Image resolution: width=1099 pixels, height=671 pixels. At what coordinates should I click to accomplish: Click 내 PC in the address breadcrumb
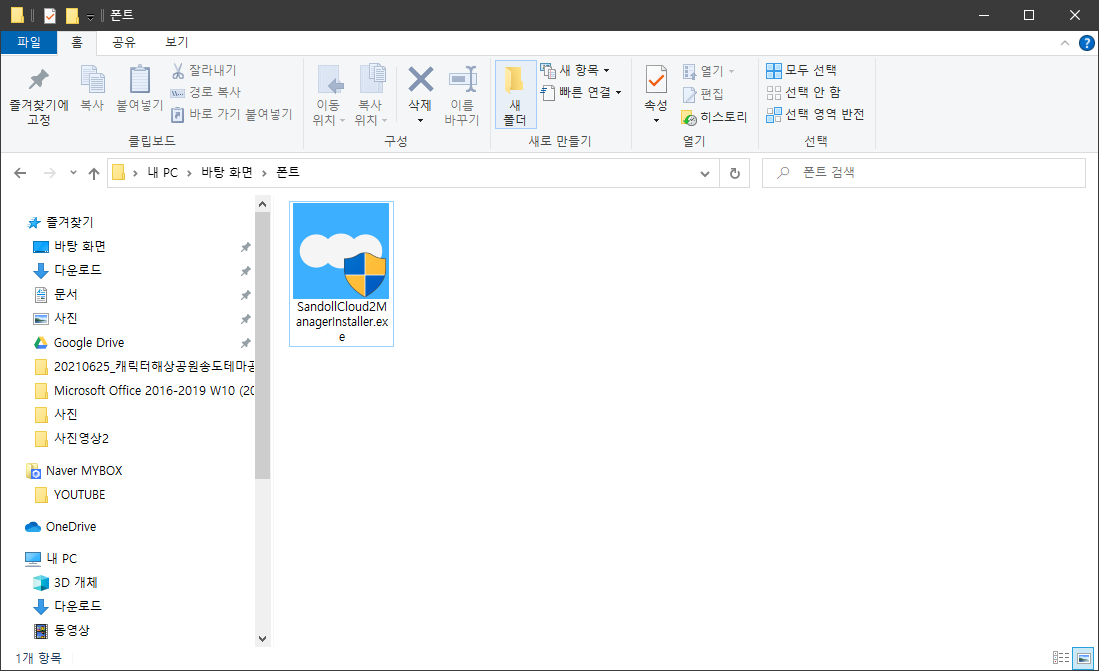pos(163,172)
